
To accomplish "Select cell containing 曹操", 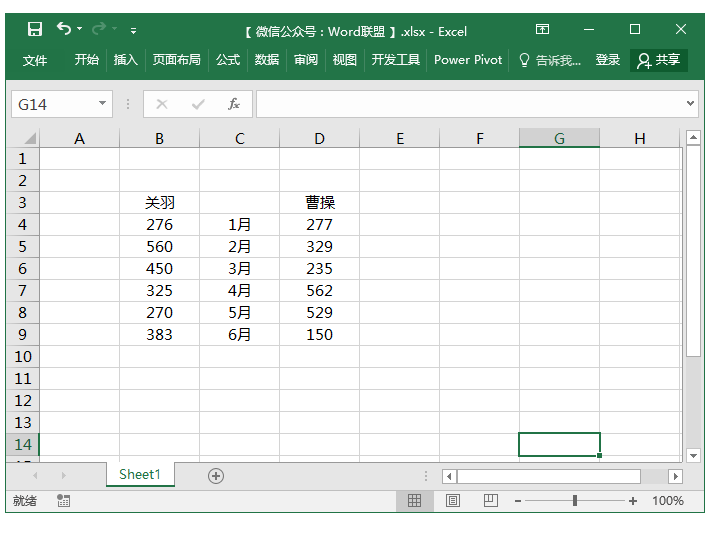I will pos(319,202).
